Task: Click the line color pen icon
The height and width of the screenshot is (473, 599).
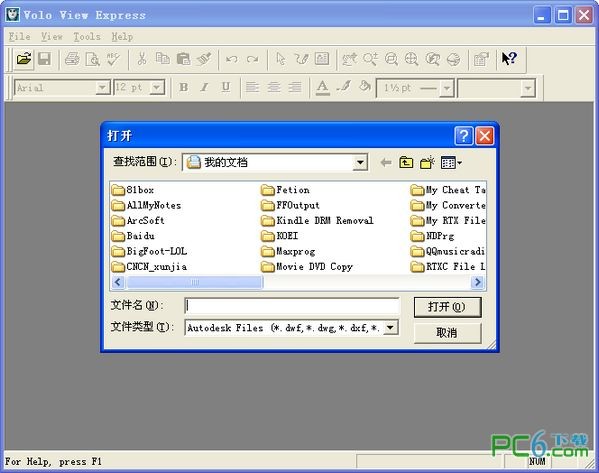Action: (x=343, y=87)
